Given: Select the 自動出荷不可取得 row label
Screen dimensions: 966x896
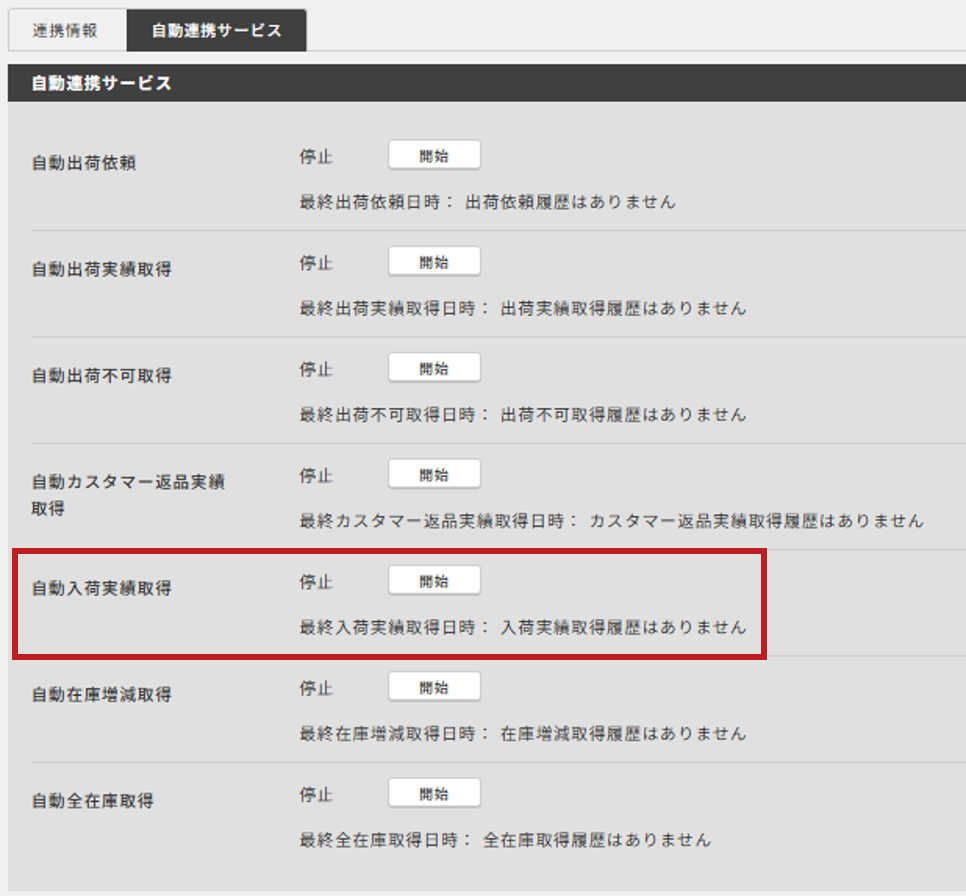Looking at the screenshot, I should pos(102,375).
